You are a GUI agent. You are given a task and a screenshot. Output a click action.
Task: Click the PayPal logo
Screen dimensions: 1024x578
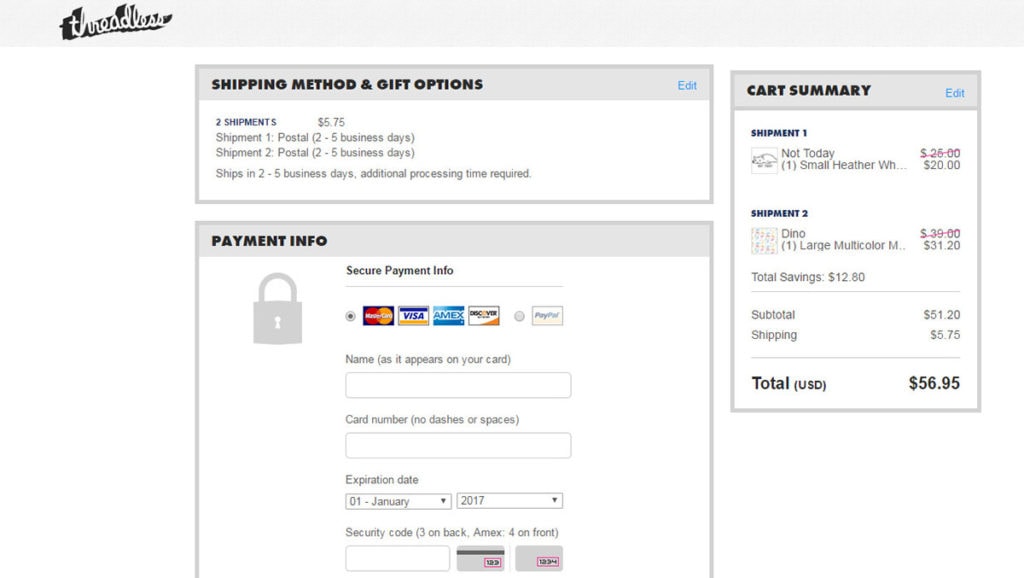click(x=546, y=315)
